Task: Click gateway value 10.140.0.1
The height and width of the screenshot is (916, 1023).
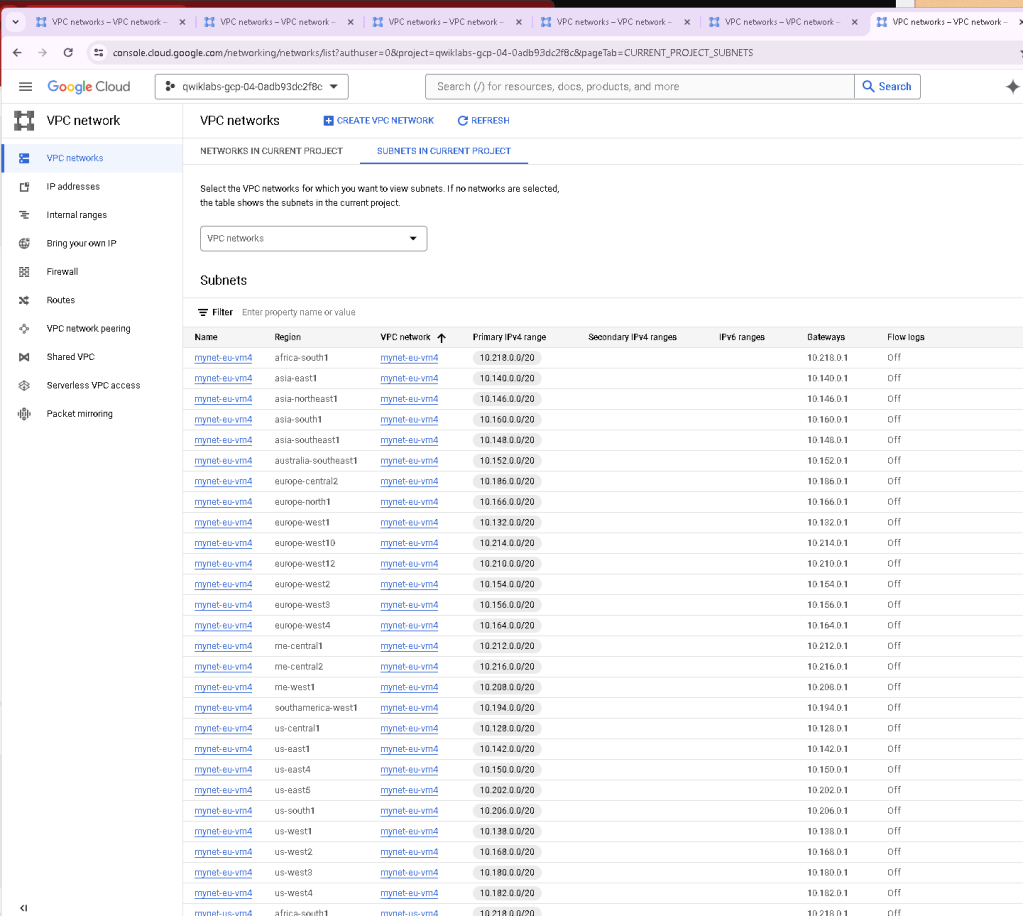Action: tap(827, 378)
